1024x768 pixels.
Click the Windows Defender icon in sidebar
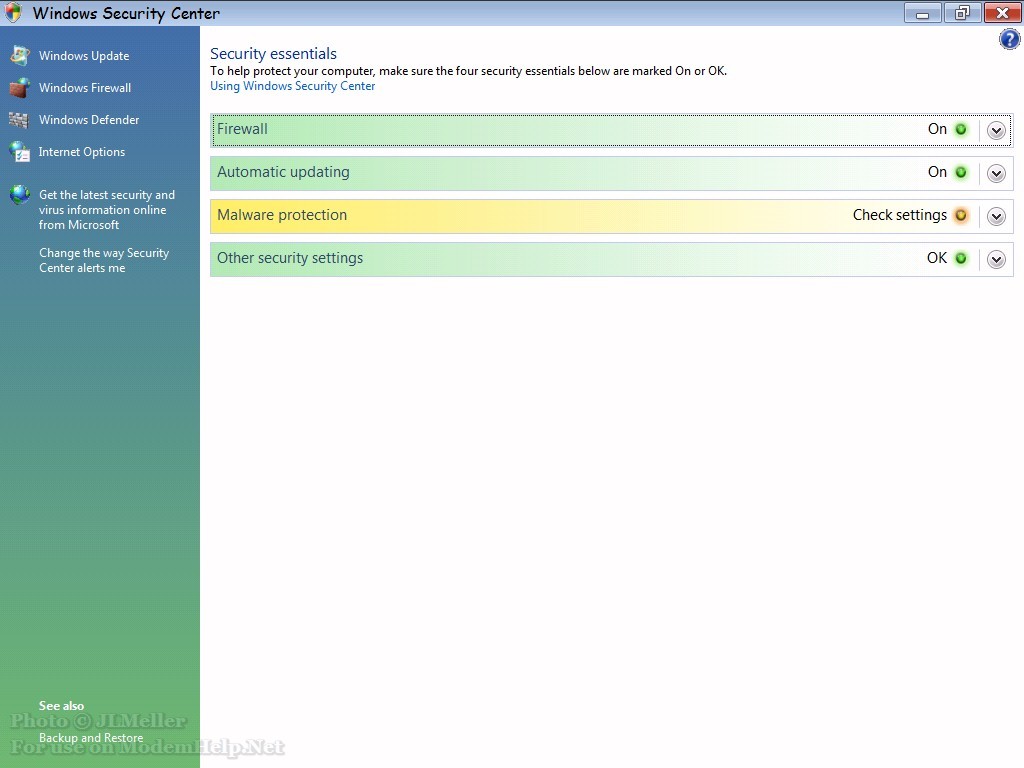19,120
